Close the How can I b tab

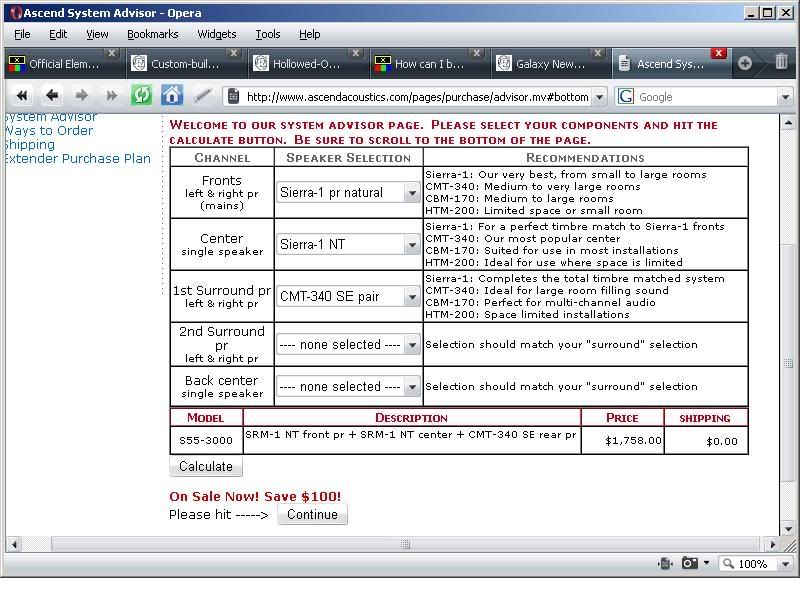[x=477, y=53]
